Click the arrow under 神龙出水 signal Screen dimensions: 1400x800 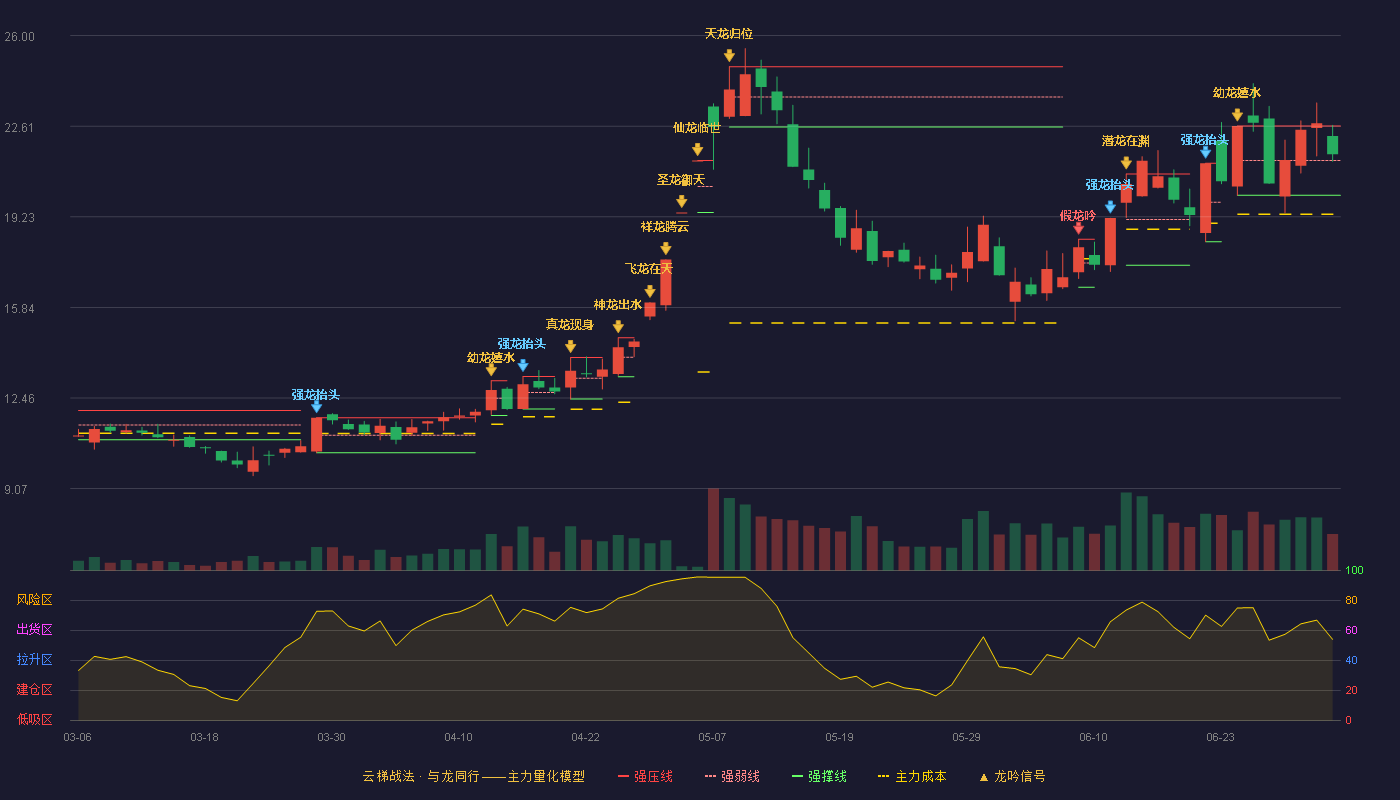point(618,326)
